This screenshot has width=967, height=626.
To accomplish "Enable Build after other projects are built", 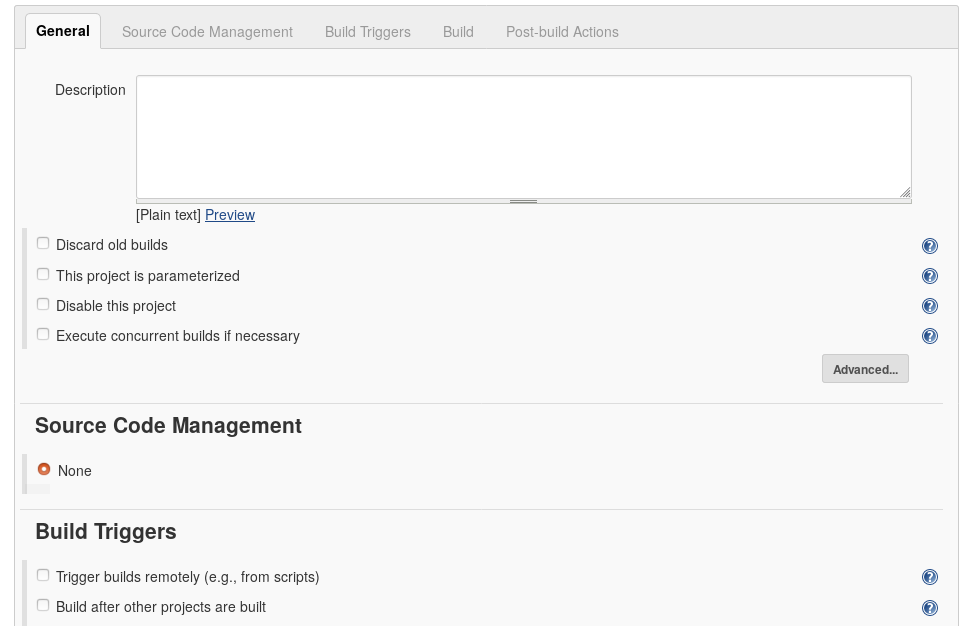I will pos(43,605).
